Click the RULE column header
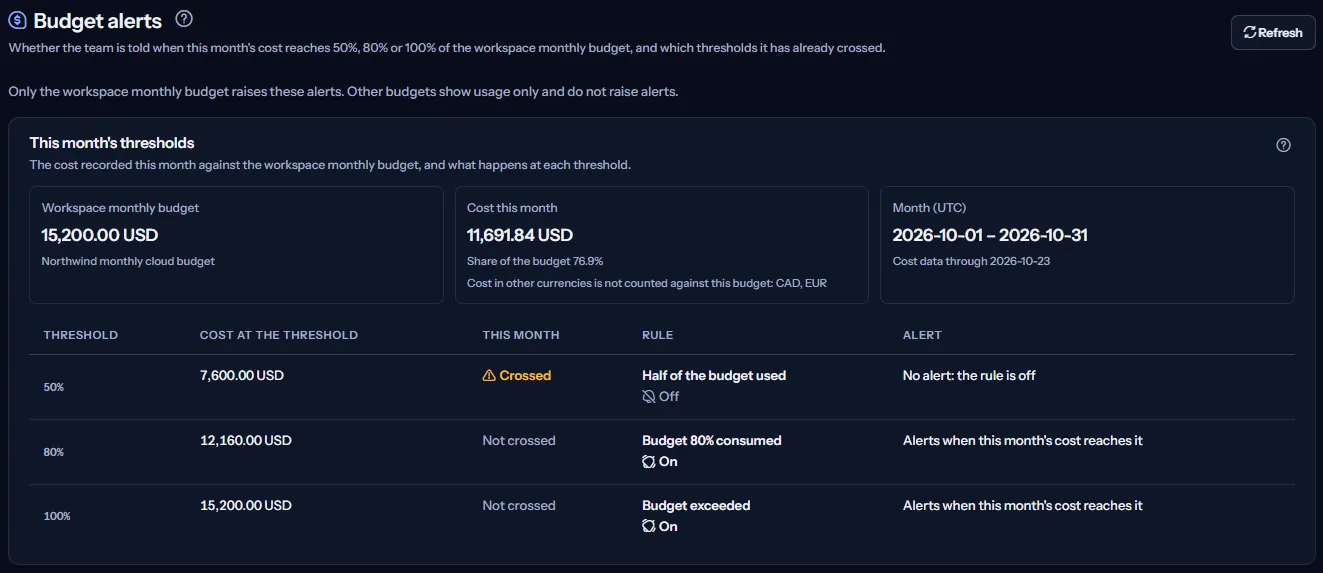This screenshot has width=1323, height=573. tap(658, 335)
